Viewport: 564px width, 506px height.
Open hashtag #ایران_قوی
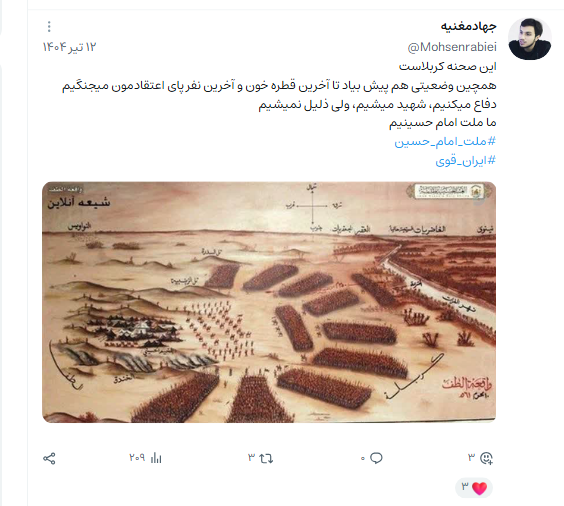(x=466, y=160)
